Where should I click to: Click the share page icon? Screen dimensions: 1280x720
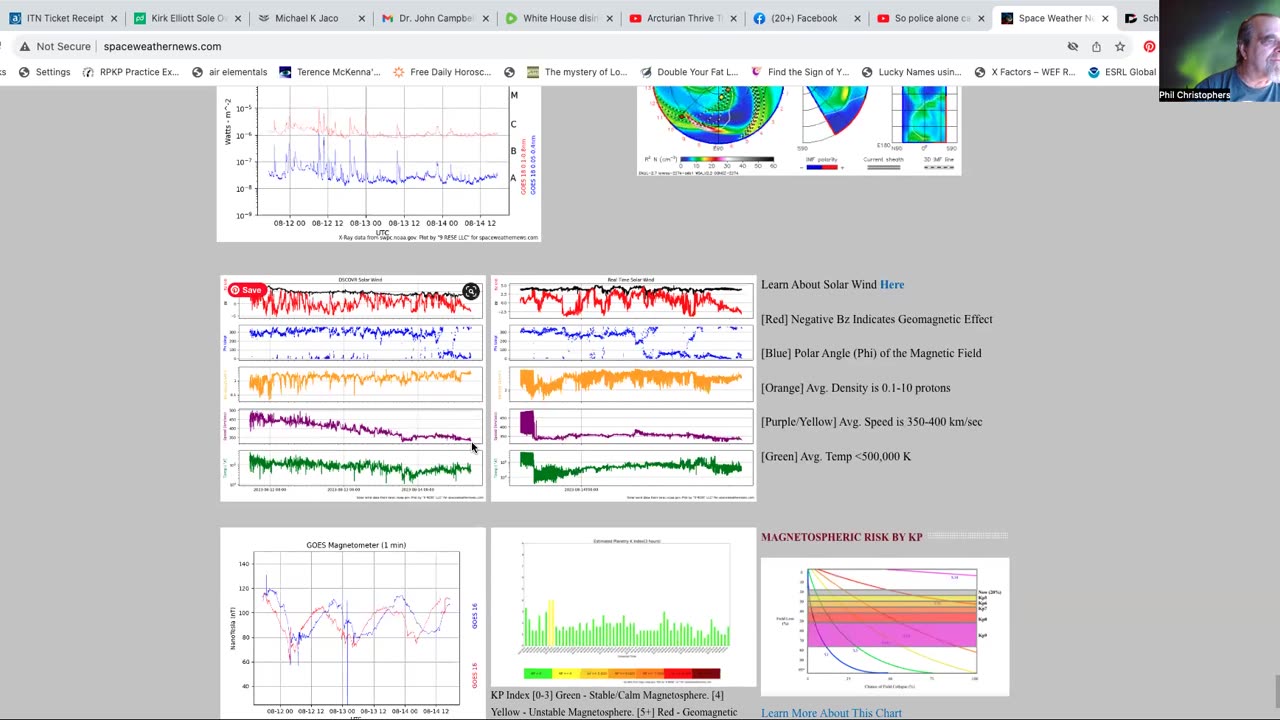pyautogui.click(x=1096, y=46)
